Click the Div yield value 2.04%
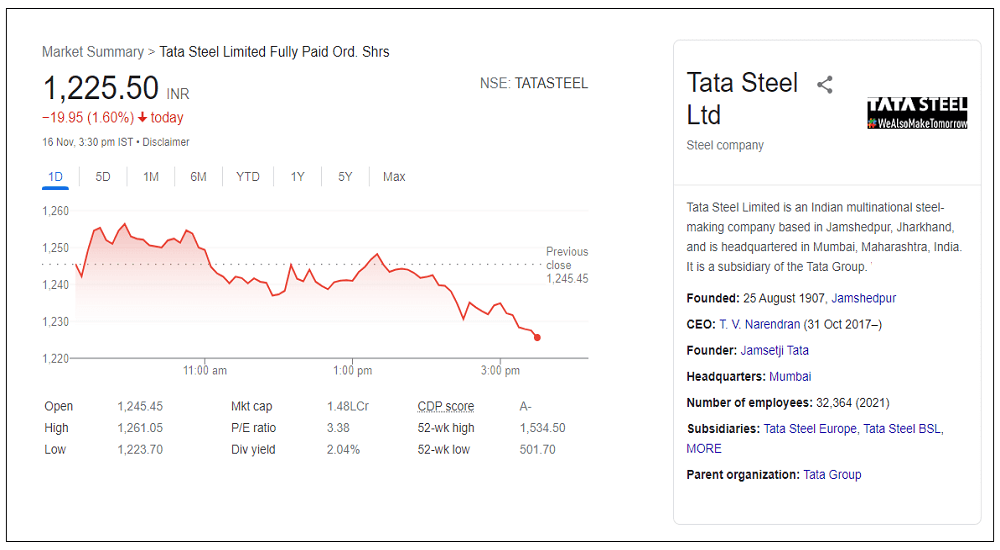This screenshot has width=1000, height=550. pyautogui.click(x=343, y=450)
